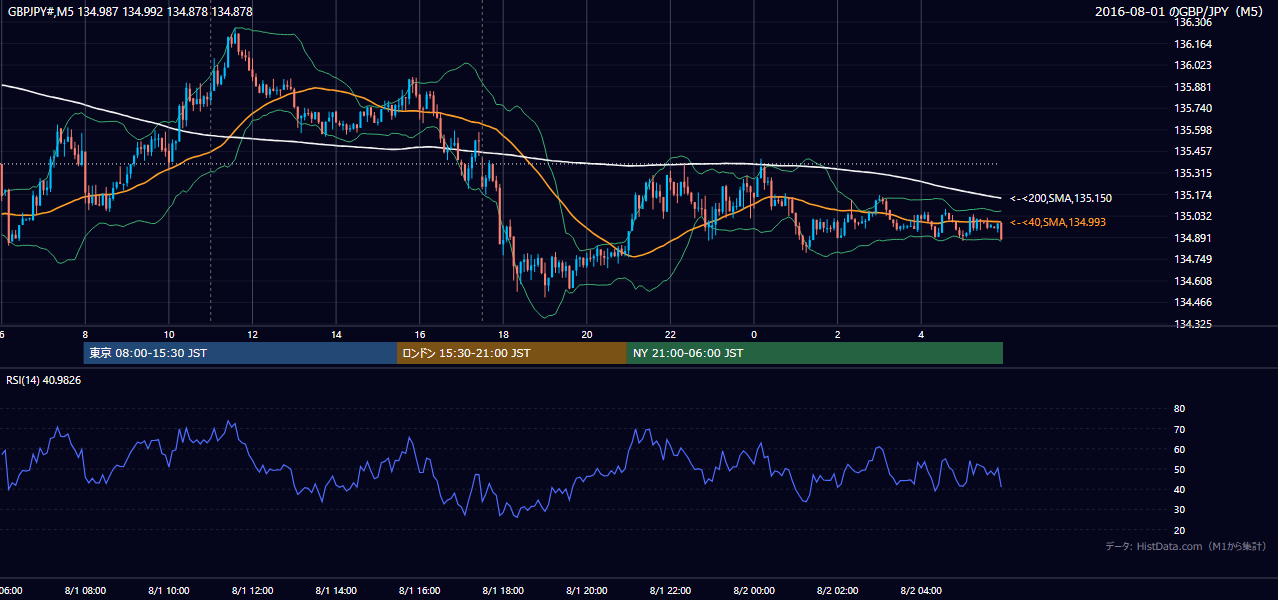Click price axis value 134.891
The height and width of the screenshot is (600, 1278).
(1193, 238)
